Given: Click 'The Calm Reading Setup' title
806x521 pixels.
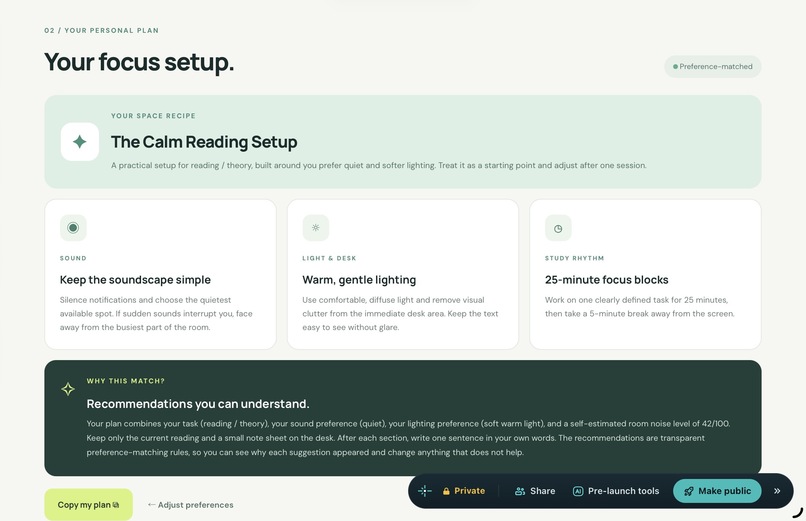Looking at the screenshot, I should point(204,142).
